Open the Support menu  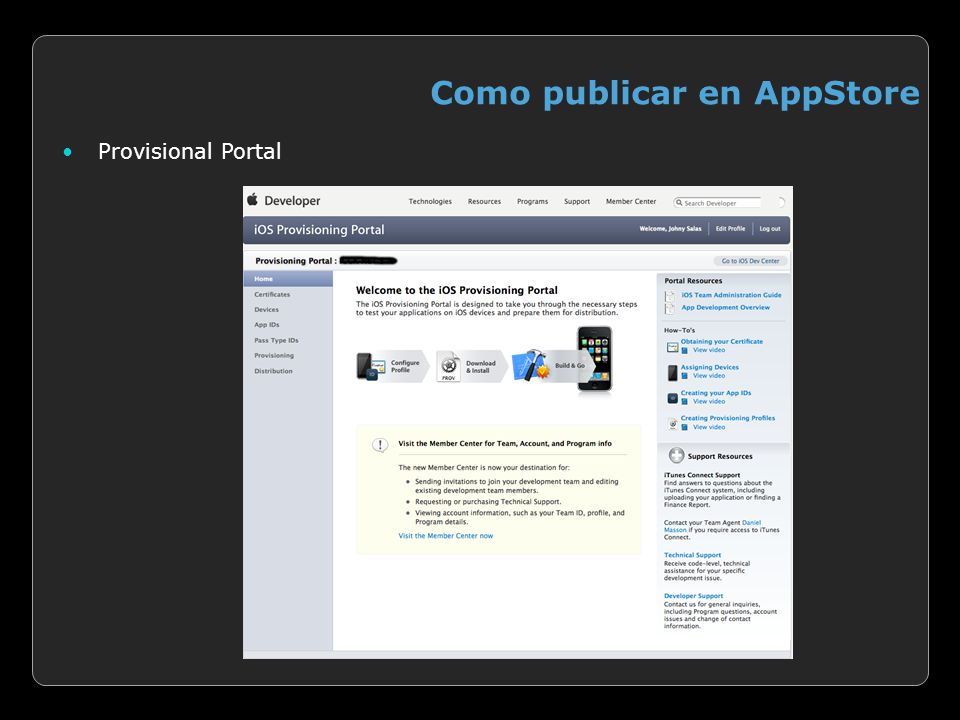click(x=577, y=201)
